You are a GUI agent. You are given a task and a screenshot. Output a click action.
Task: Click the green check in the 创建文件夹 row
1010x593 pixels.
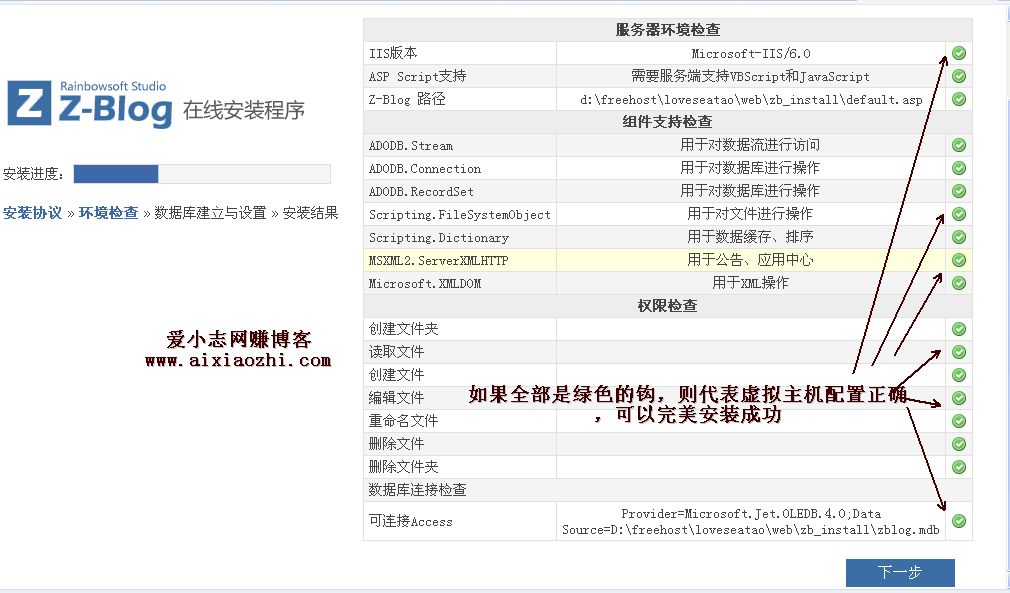pyautogui.click(x=958, y=329)
